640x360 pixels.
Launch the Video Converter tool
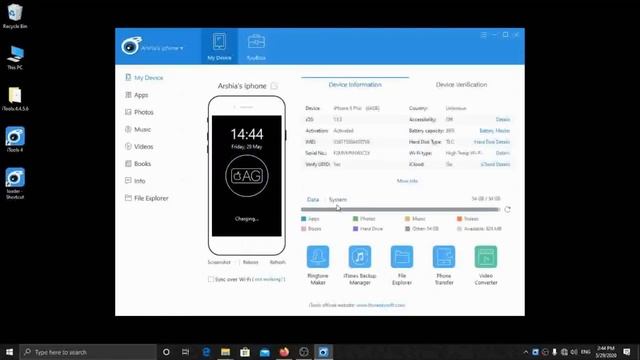coord(486,265)
